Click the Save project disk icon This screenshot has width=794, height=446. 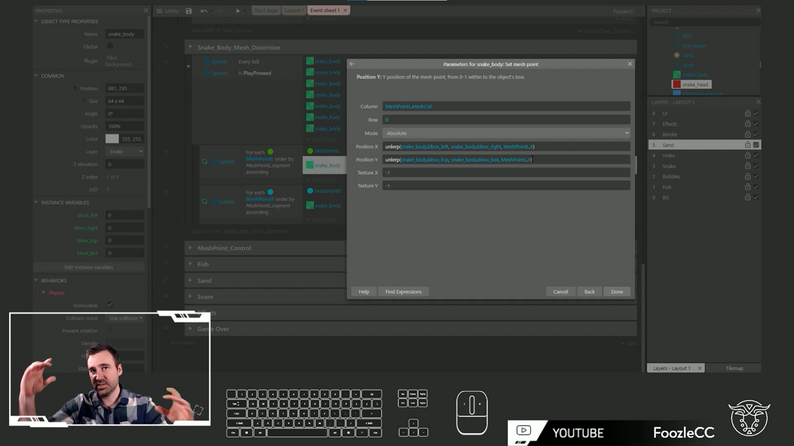pos(189,11)
